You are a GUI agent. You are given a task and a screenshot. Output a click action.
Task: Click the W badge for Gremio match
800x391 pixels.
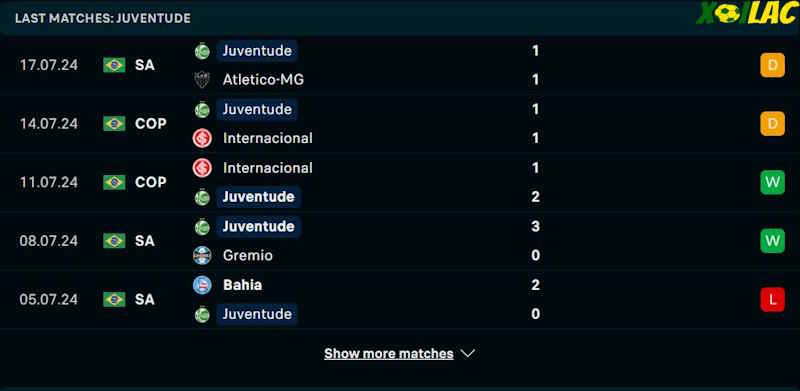772,240
